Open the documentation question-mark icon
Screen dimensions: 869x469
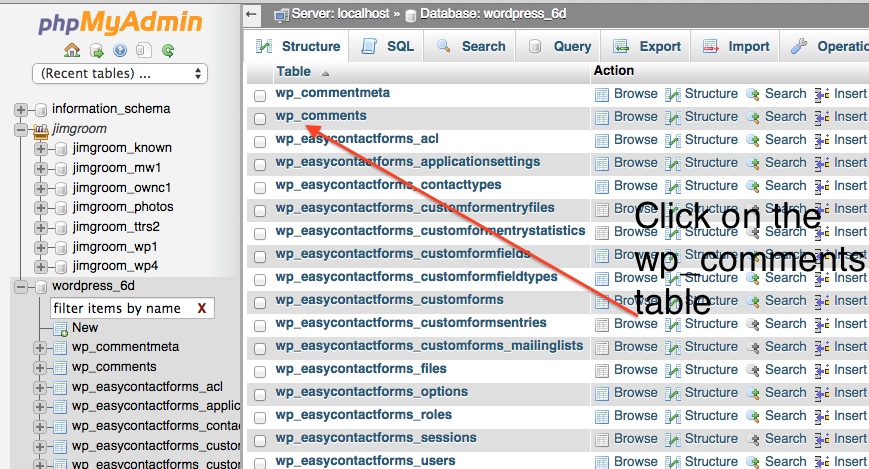120,51
